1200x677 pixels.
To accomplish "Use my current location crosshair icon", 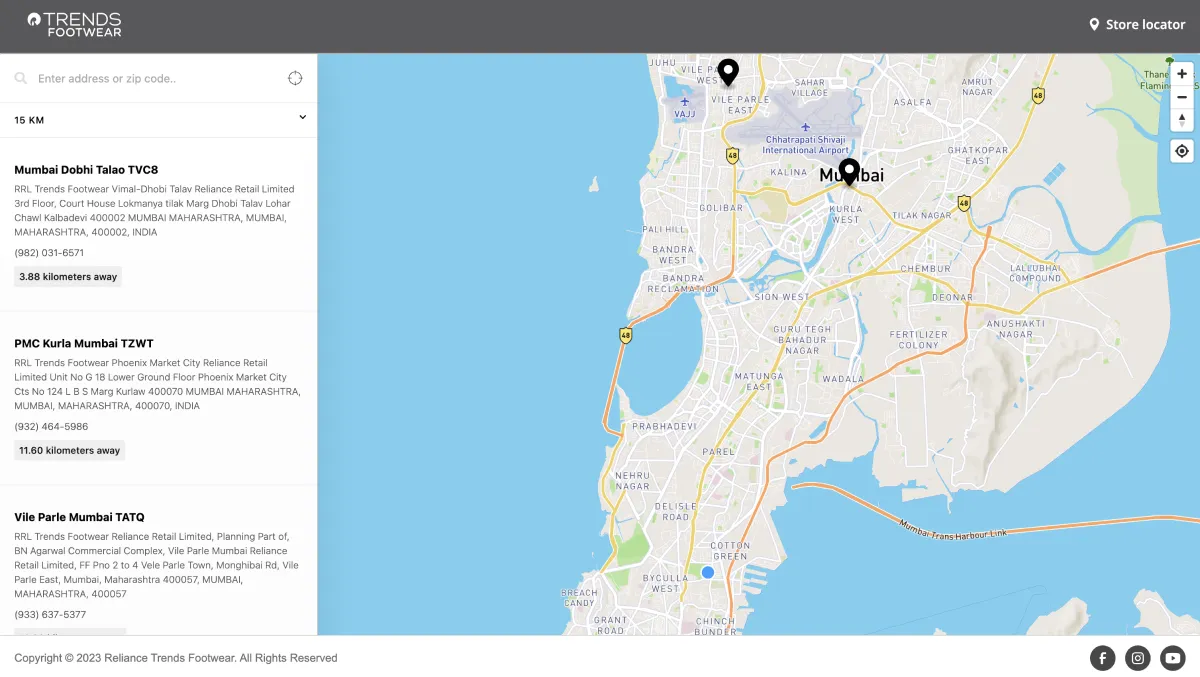I will pyautogui.click(x=295, y=78).
